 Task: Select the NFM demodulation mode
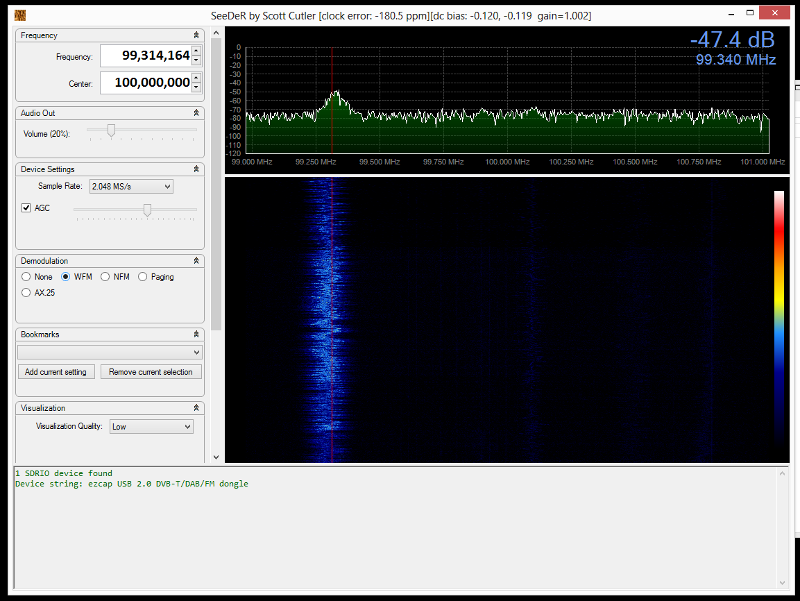pyautogui.click(x=105, y=277)
